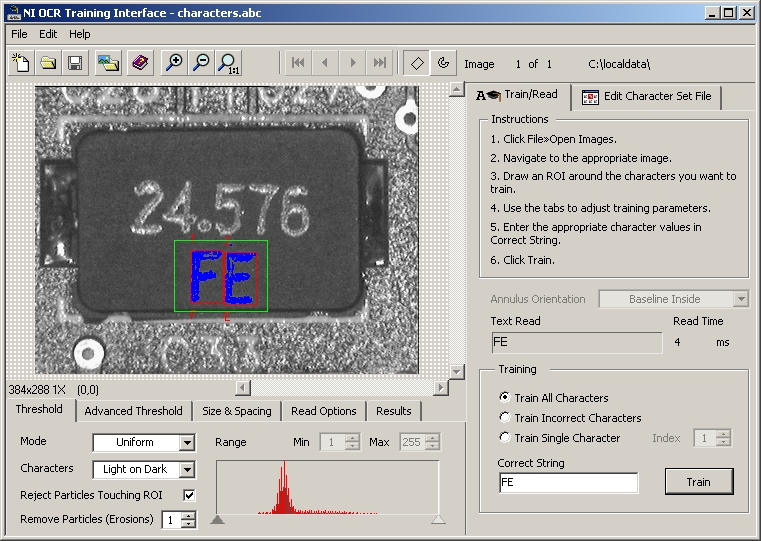Go to the previous image
The width and height of the screenshot is (761, 541).
pos(325,63)
